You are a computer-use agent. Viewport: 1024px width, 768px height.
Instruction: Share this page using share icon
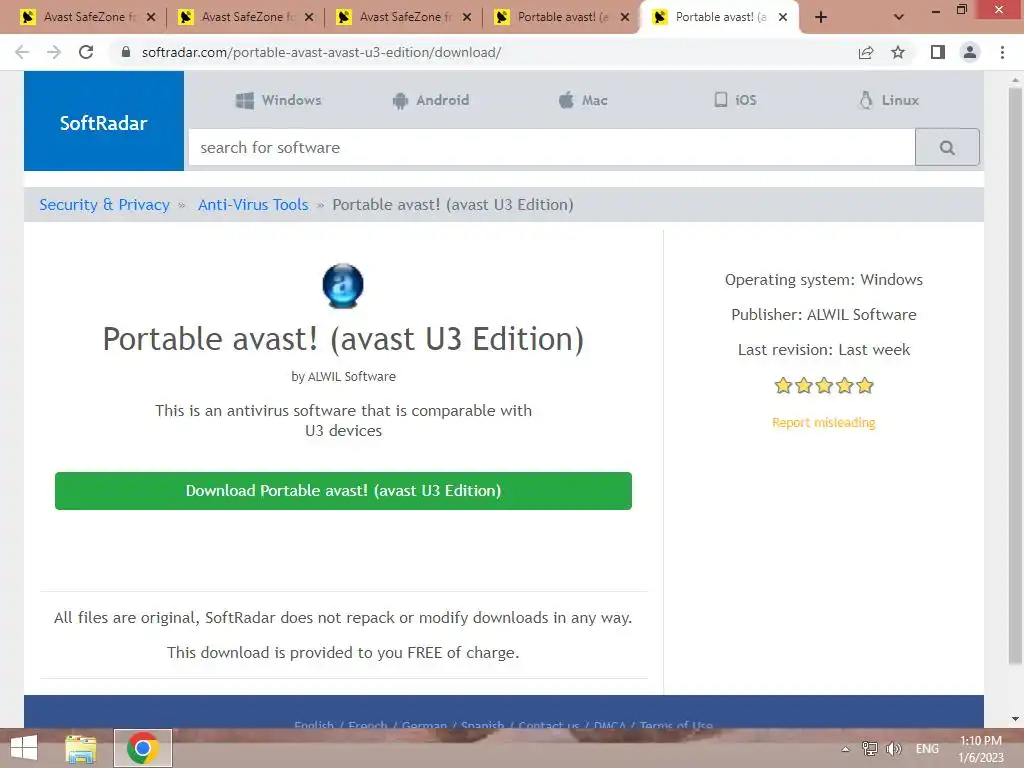[x=866, y=52]
